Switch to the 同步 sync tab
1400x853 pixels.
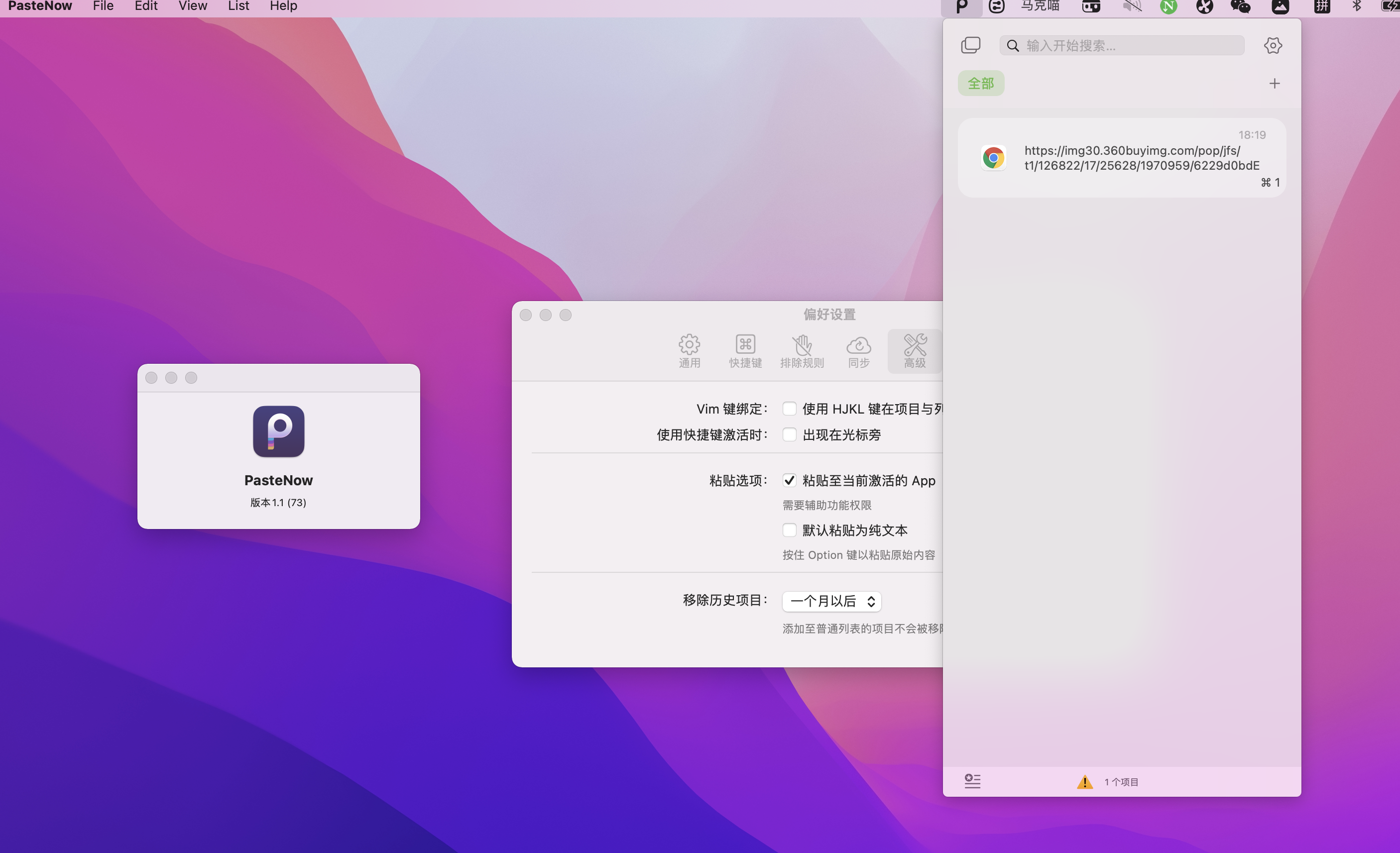pos(858,351)
